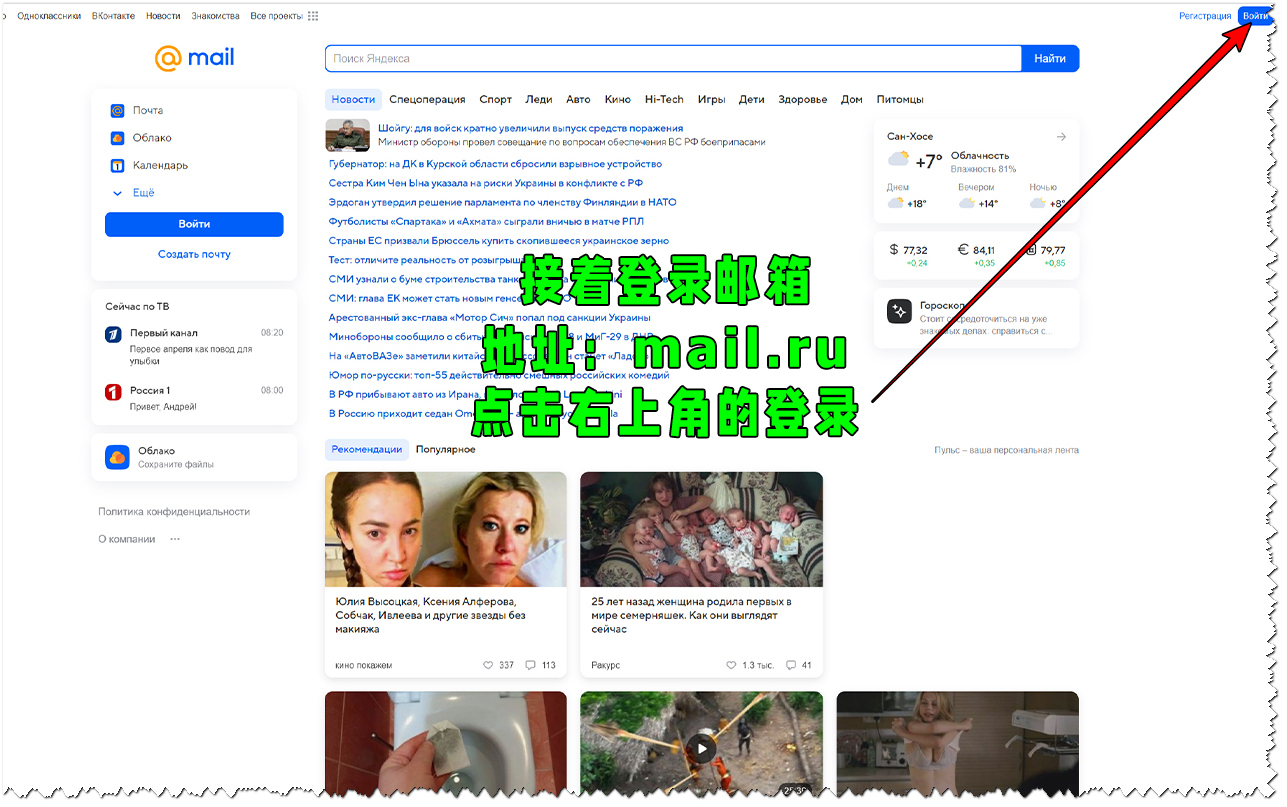Image resolution: width=1287 pixels, height=807 pixels.
Task: Click the О компании link
Action: point(127,540)
